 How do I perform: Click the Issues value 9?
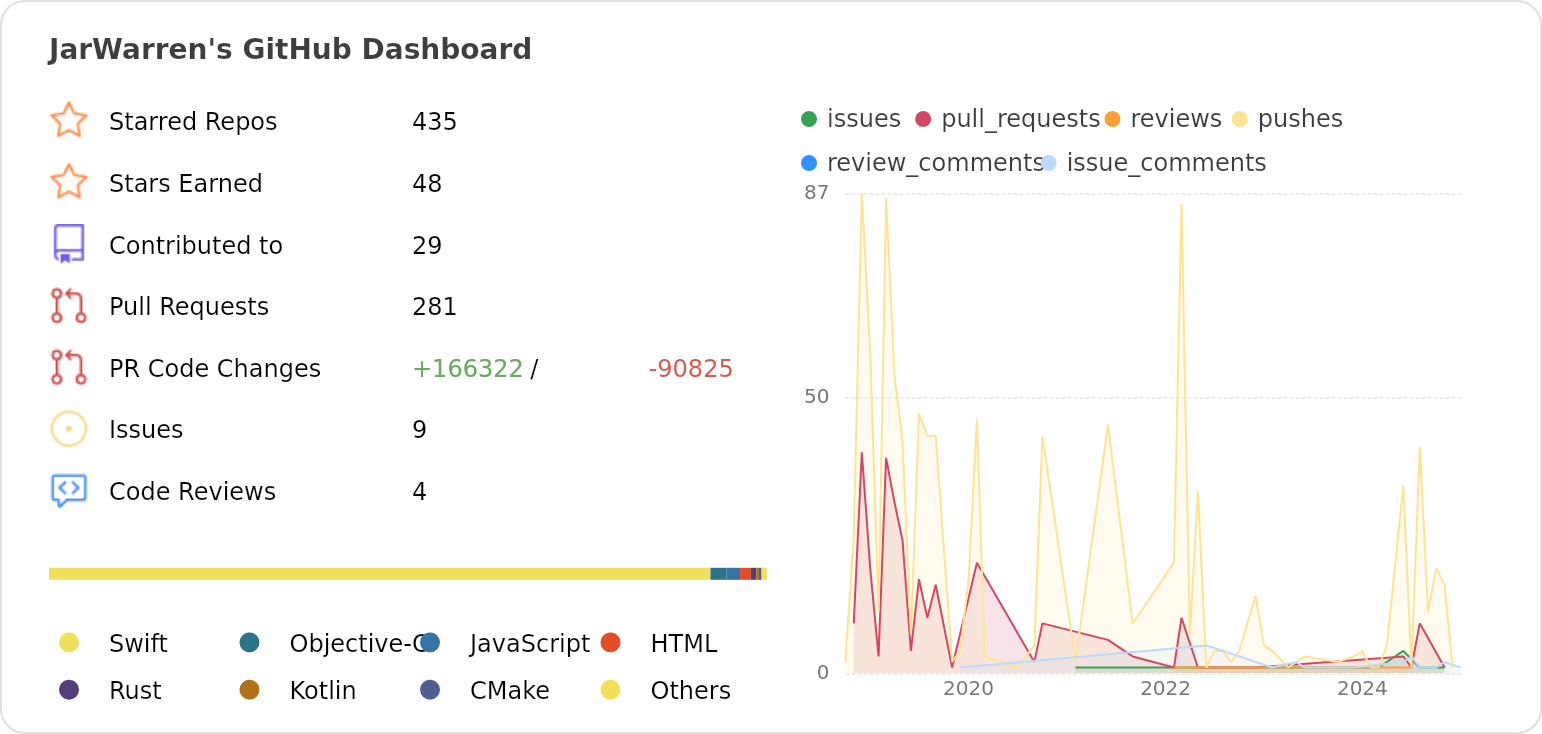click(x=420, y=430)
